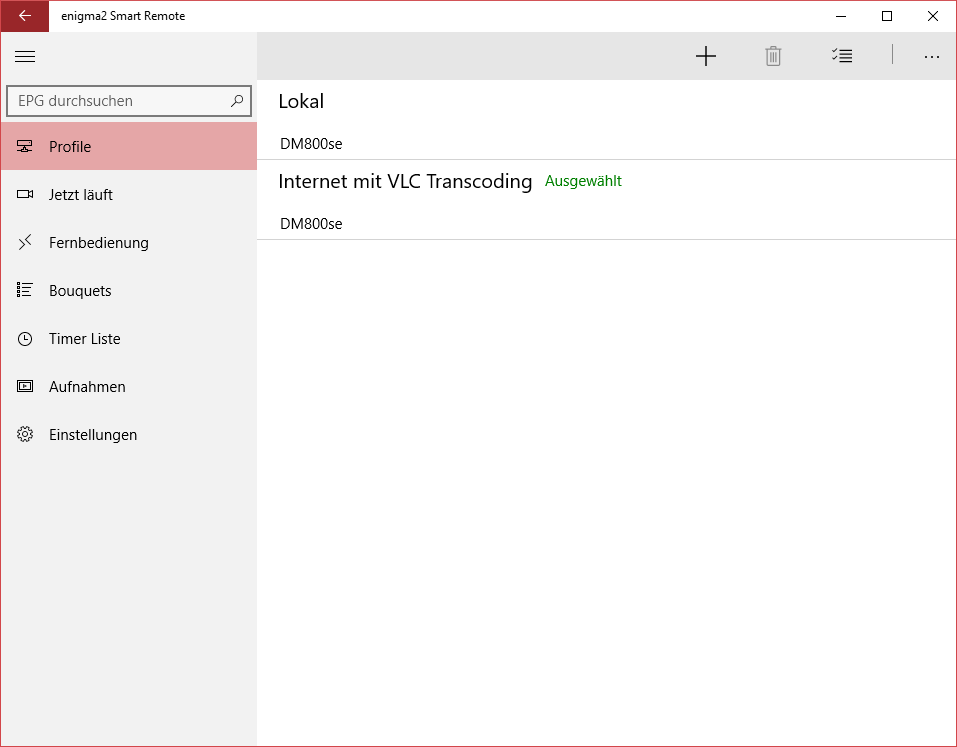Viewport: 957px width, 747px height.
Task: Click the green Ausgewählt label
Action: [x=583, y=181]
